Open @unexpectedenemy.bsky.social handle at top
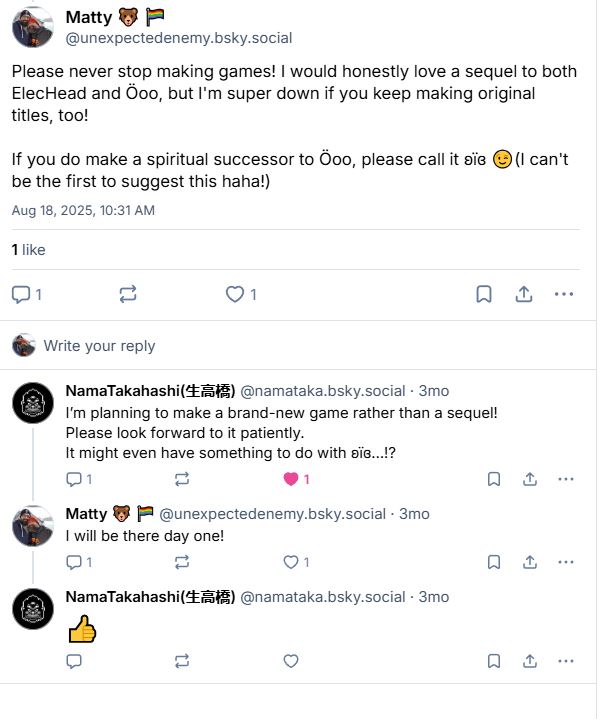The height and width of the screenshot is (719, 603). (x=178, y=38)
